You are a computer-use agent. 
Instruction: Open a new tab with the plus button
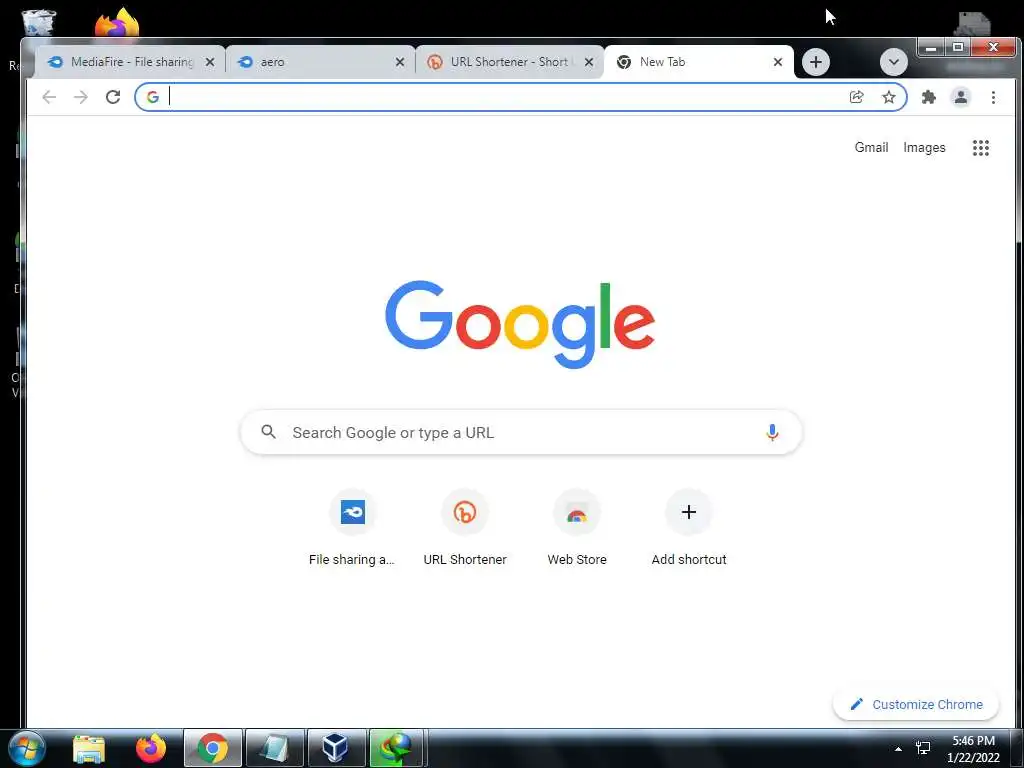tap(815, 62)
